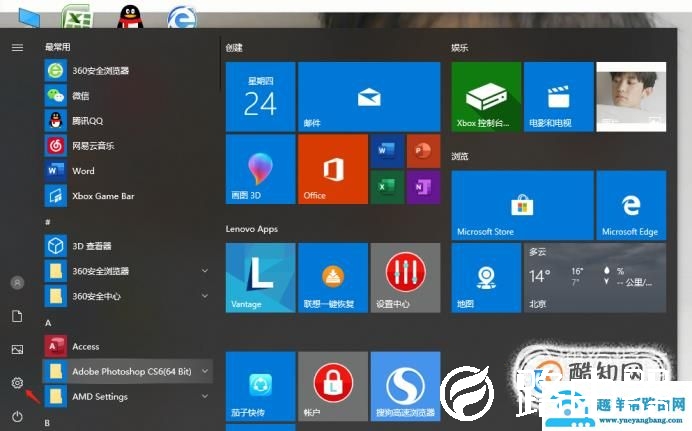This screenshot has width=692, height=431.
Task: Expand the 360安全浏览器 folder chevron
Action: [x=205, y=270]
